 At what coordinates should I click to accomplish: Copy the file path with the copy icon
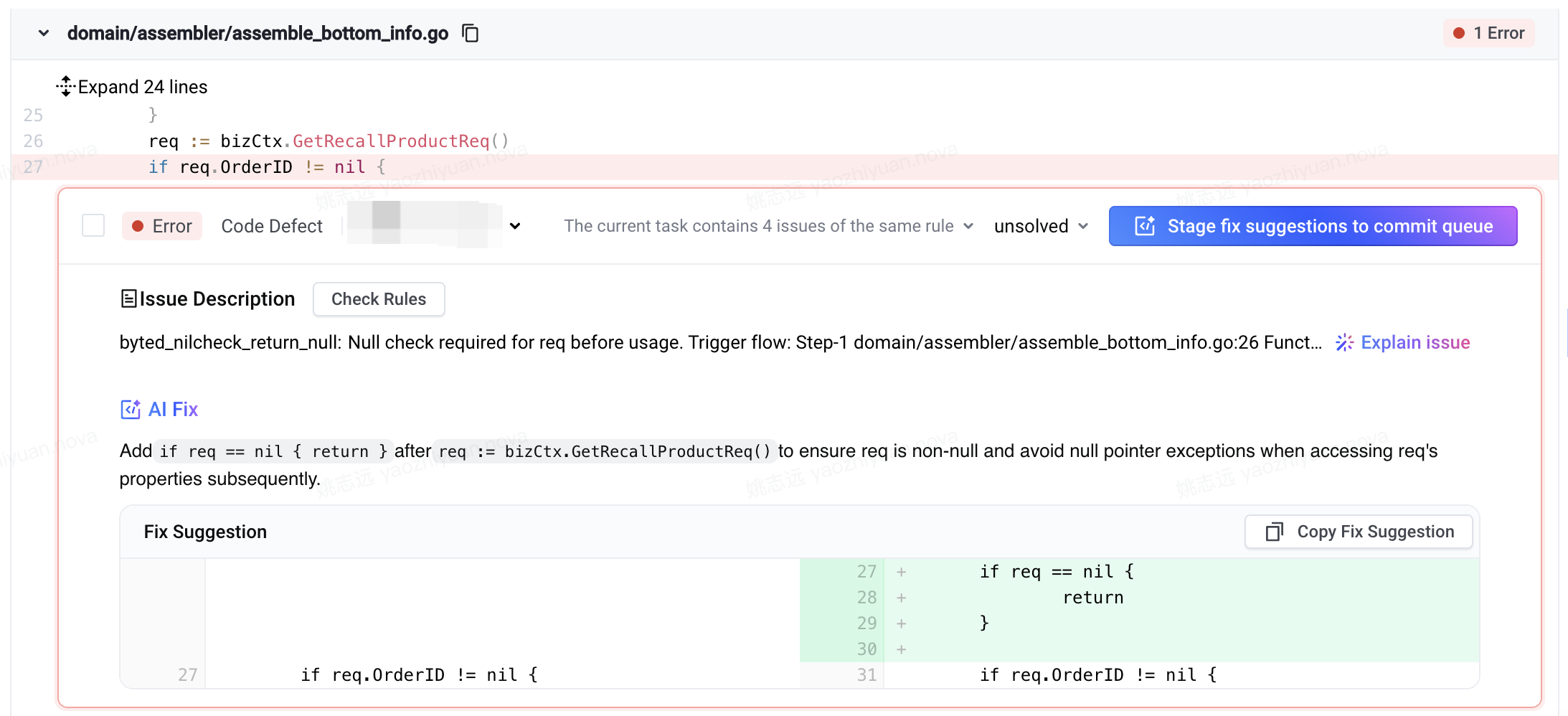coord(470,33)
